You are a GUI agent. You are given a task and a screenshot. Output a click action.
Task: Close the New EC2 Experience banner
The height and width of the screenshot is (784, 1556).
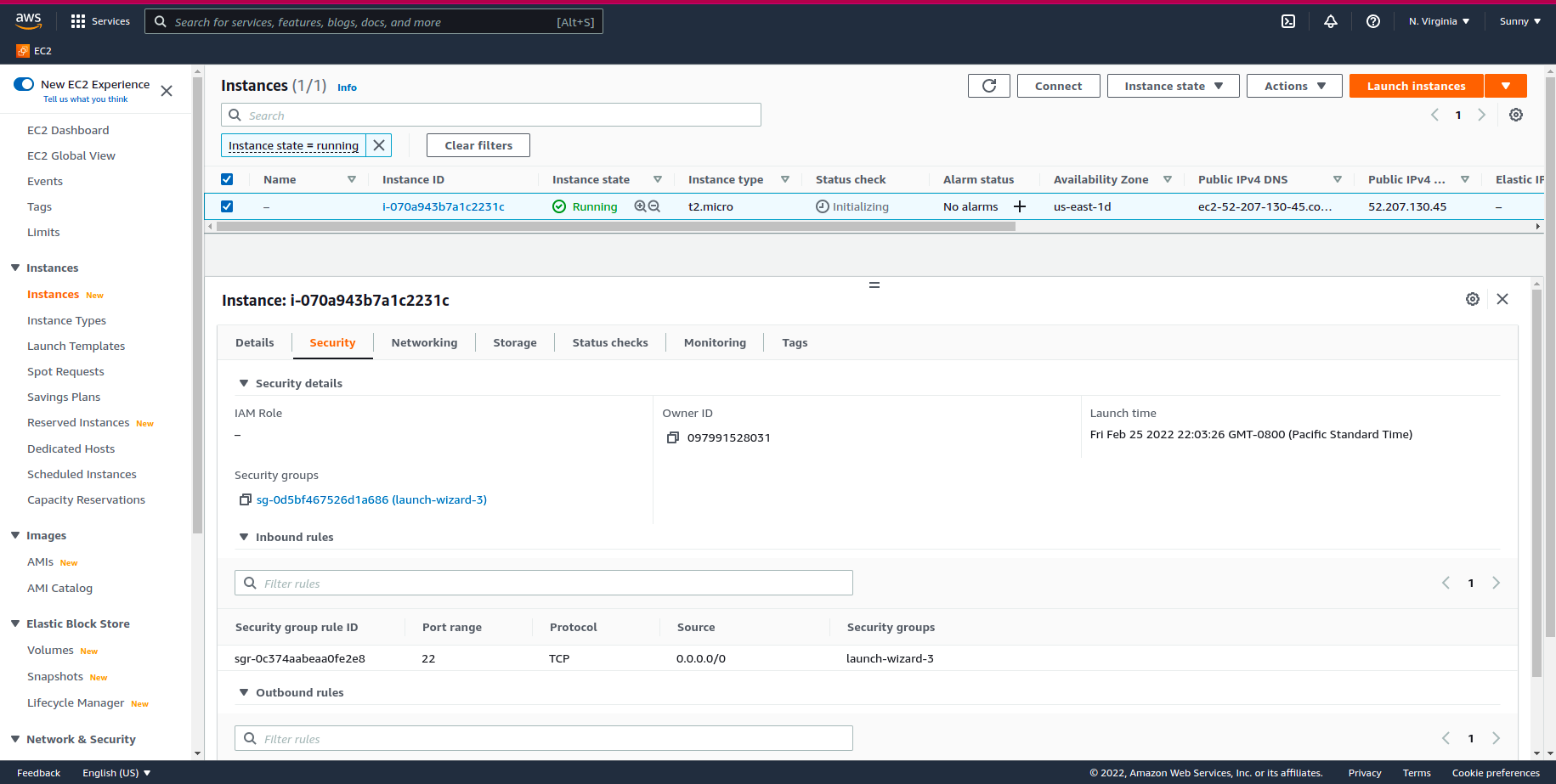click(167, 91)
